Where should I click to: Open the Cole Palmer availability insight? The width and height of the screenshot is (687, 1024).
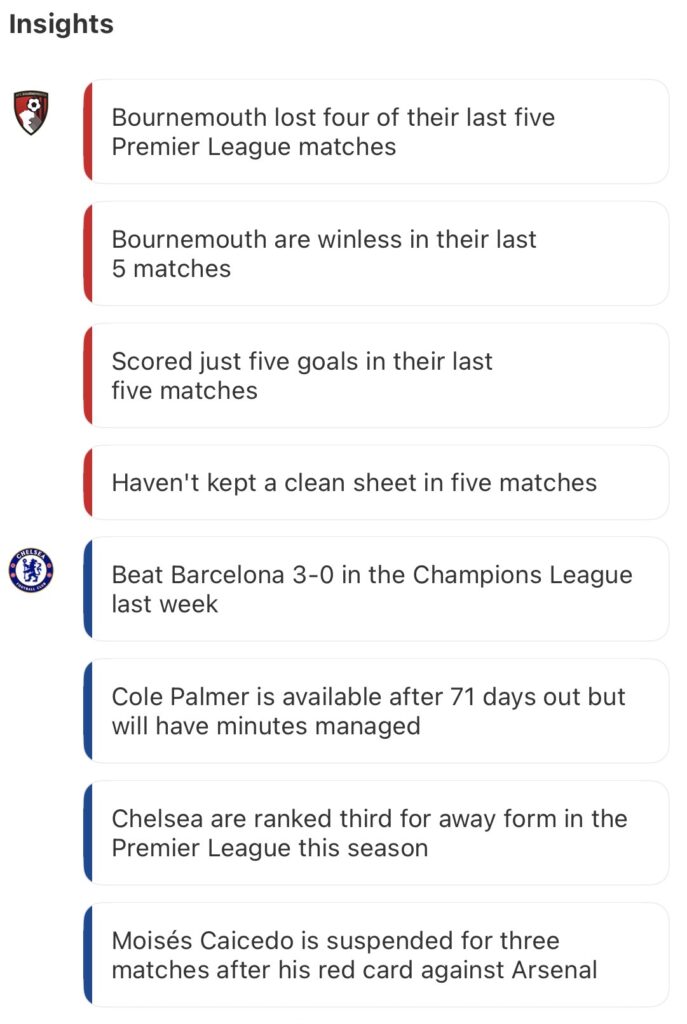click(x=376, y=711)
